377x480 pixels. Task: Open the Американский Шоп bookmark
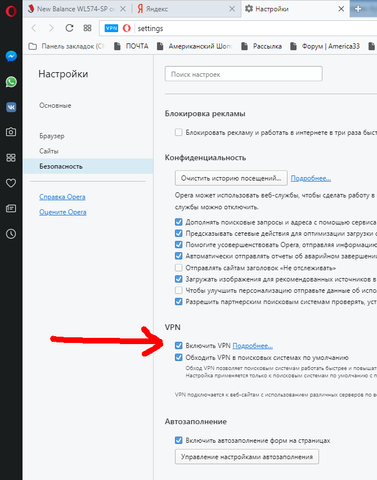[x=195, y=46]
